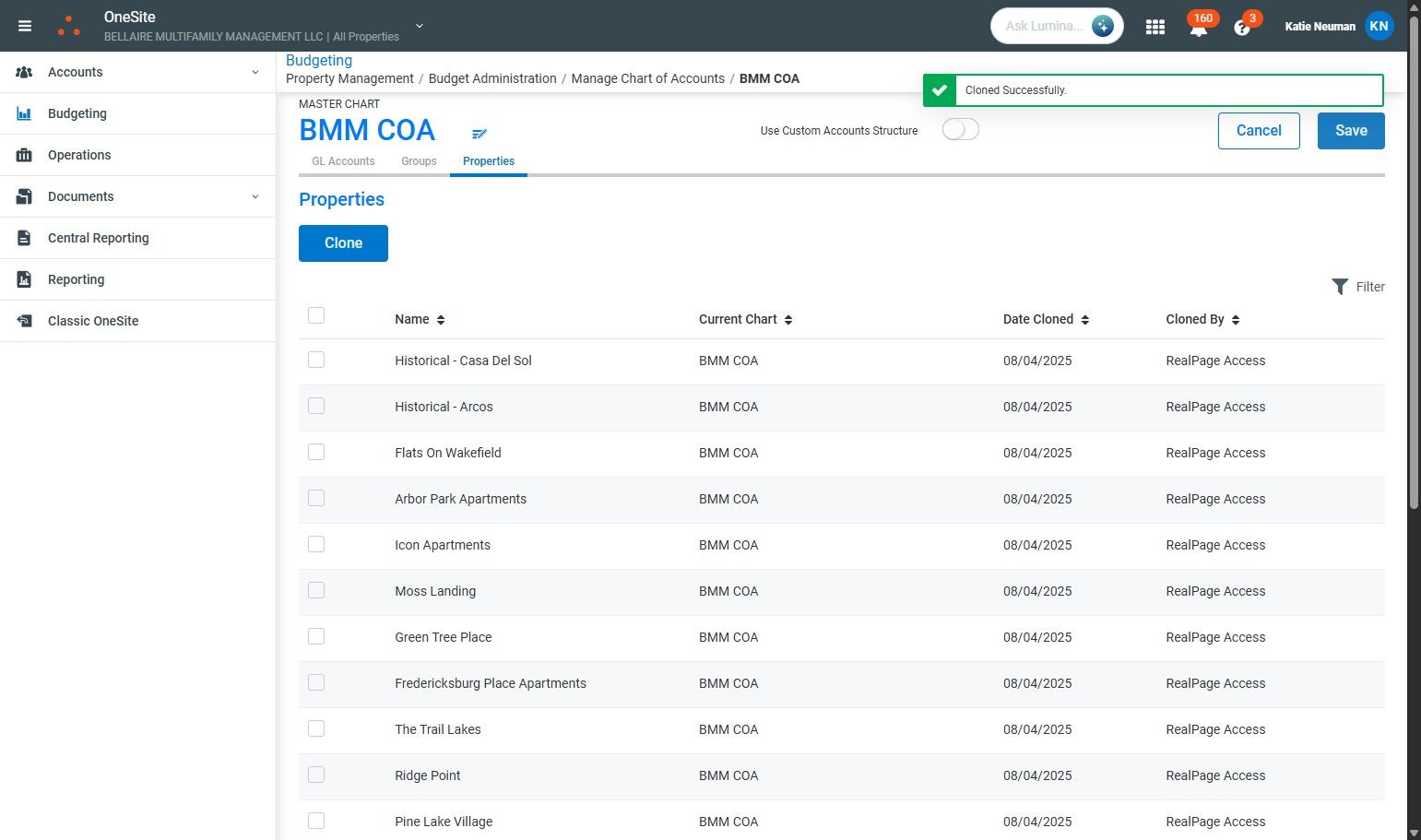Viewport: 1421px width, 840px height.
Task: Select the Properties tab
Action: coord(489,161)
